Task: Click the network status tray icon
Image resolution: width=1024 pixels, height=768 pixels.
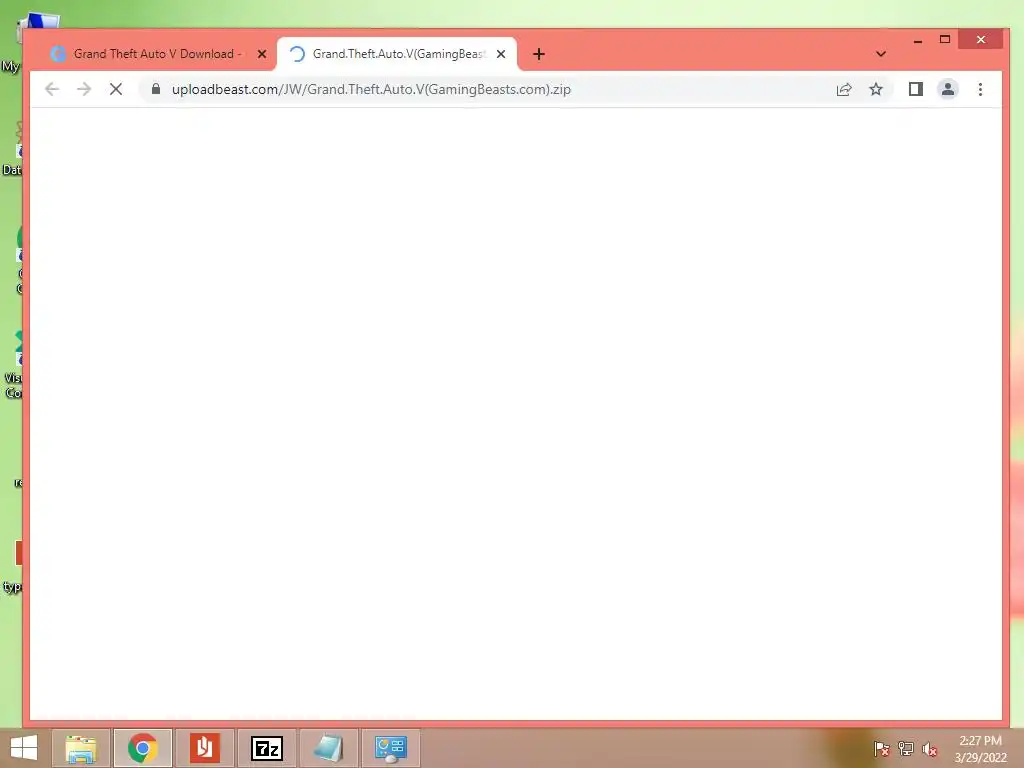Action: (x=906, y=749)
